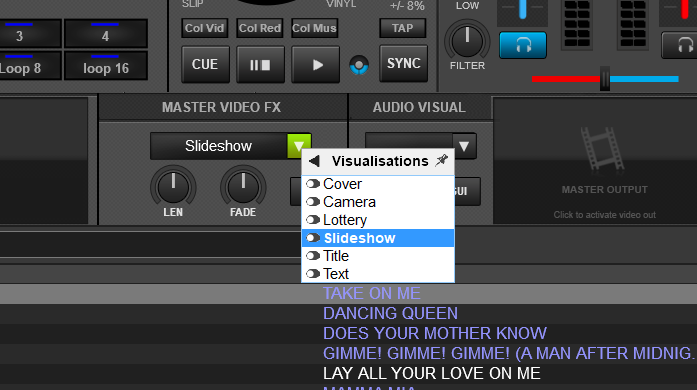This screenshot has height=390, width=697.
Task: Click the TAP tempo button
Action: point(402,28)
